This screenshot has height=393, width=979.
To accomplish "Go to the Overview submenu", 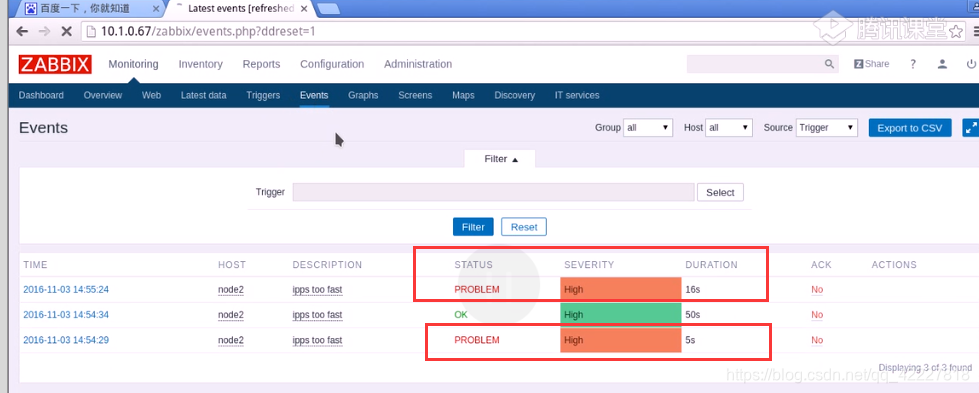I will [103, 95].
